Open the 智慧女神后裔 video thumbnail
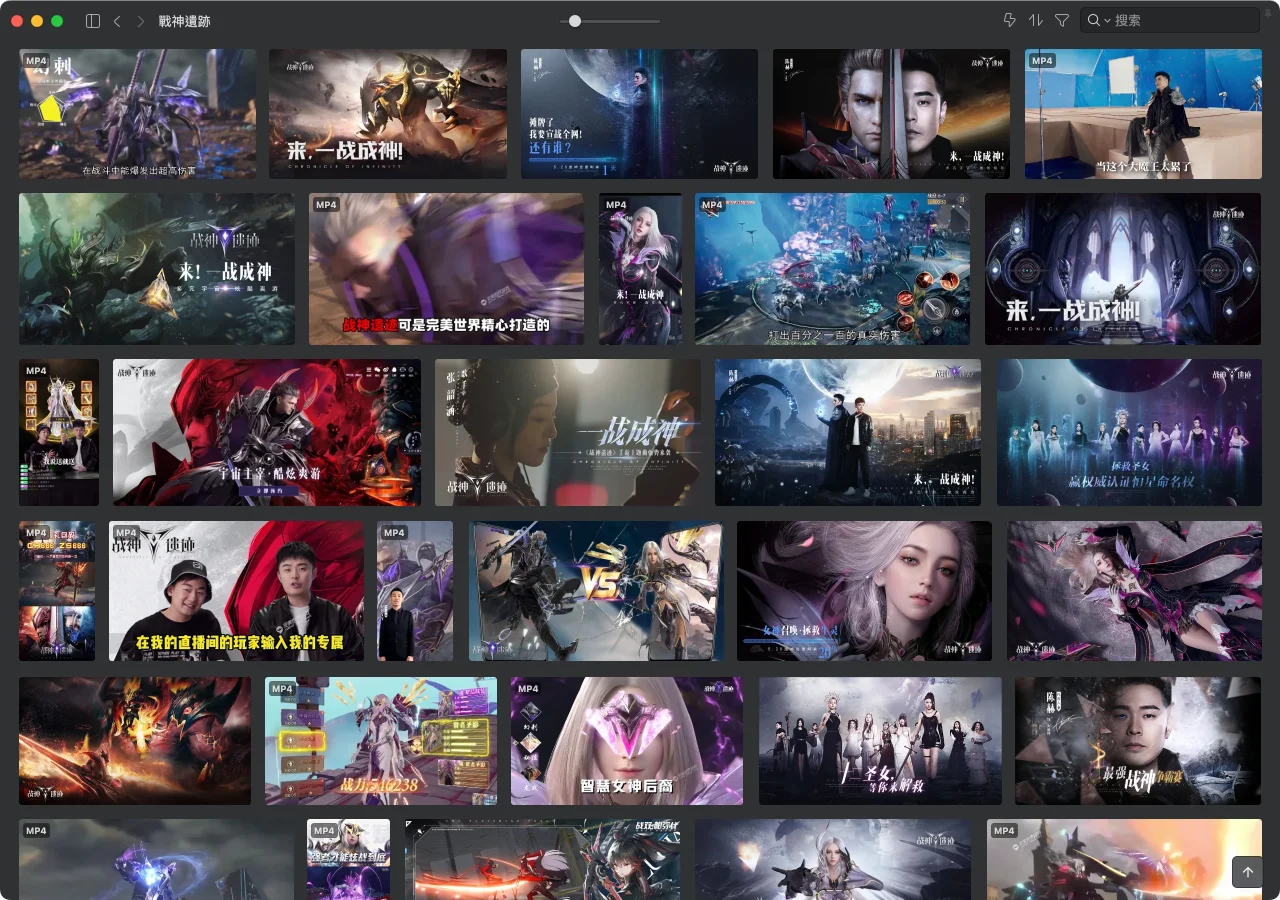Viewport: 1280px width, 900px height. point(626,741)
